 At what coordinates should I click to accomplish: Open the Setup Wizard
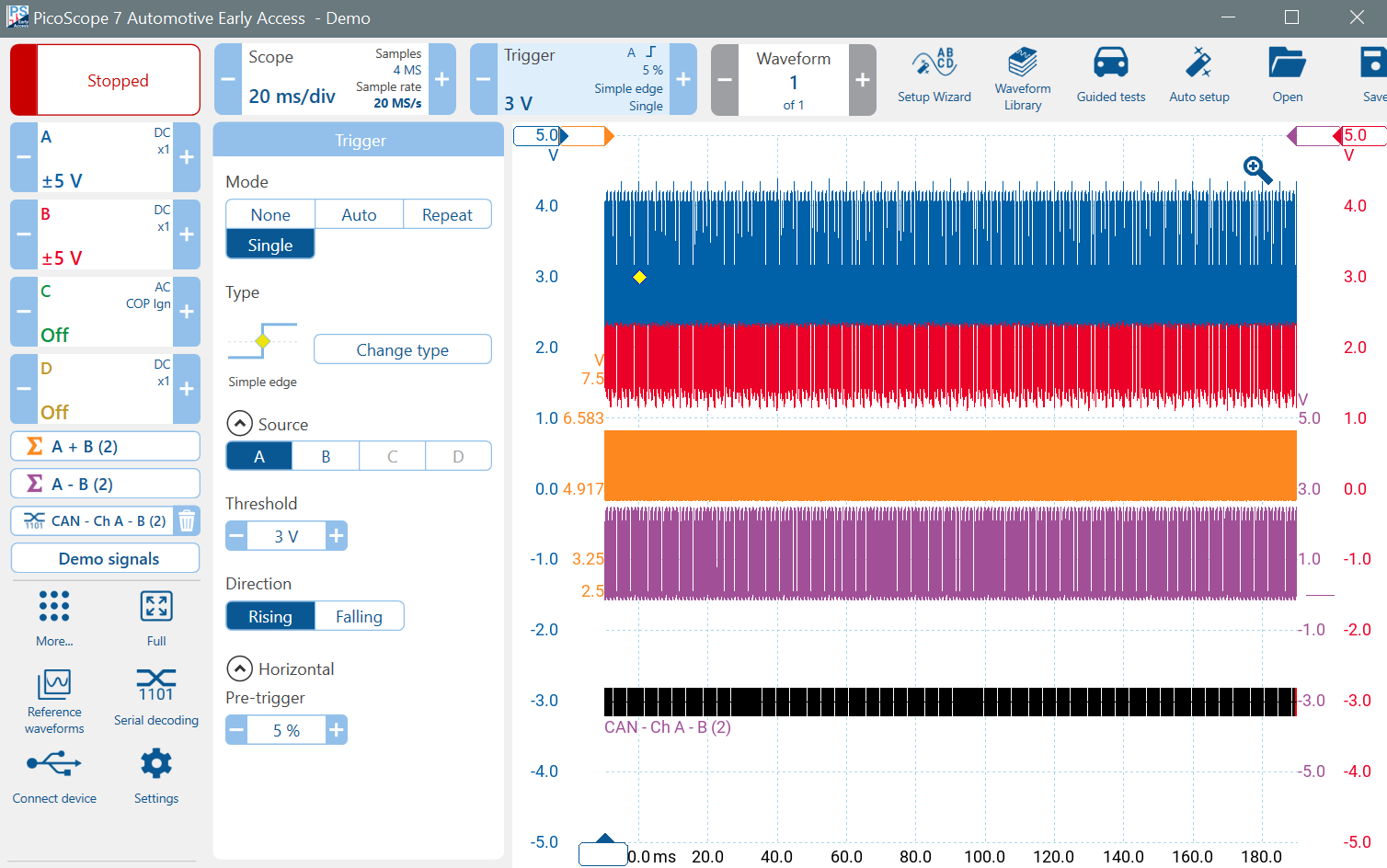934,77
